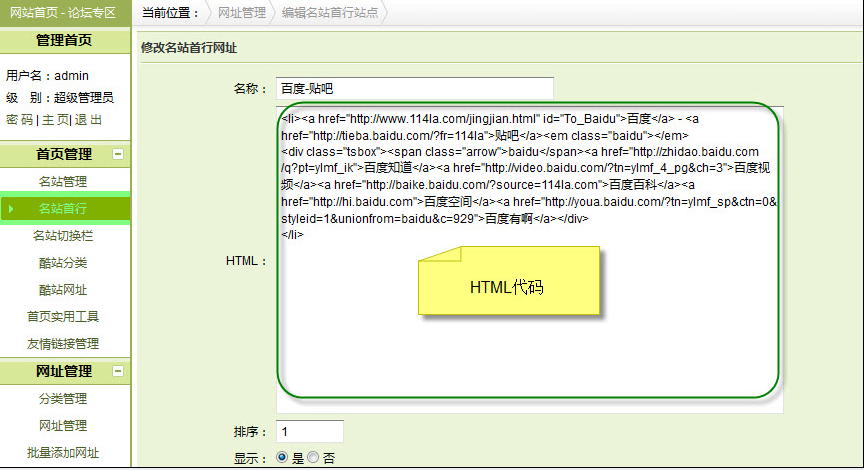
Task: Open 名站管理 in sidebar
Action: [x=63, y=181]
